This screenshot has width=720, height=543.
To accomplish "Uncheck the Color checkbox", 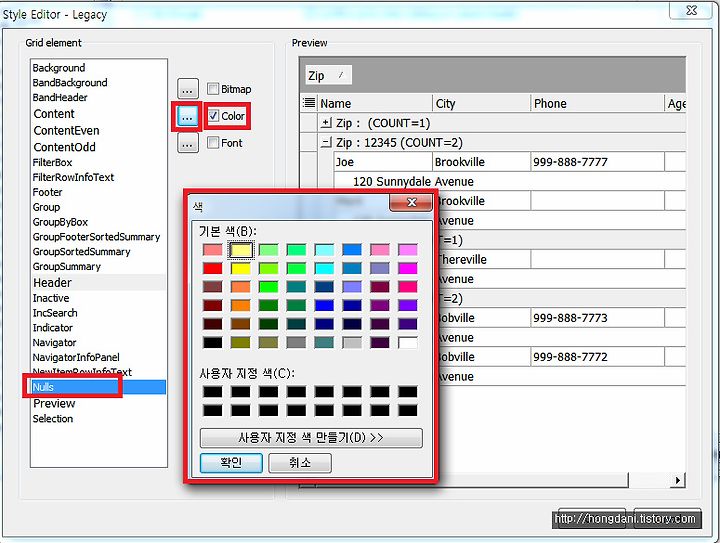I will 213,116.
